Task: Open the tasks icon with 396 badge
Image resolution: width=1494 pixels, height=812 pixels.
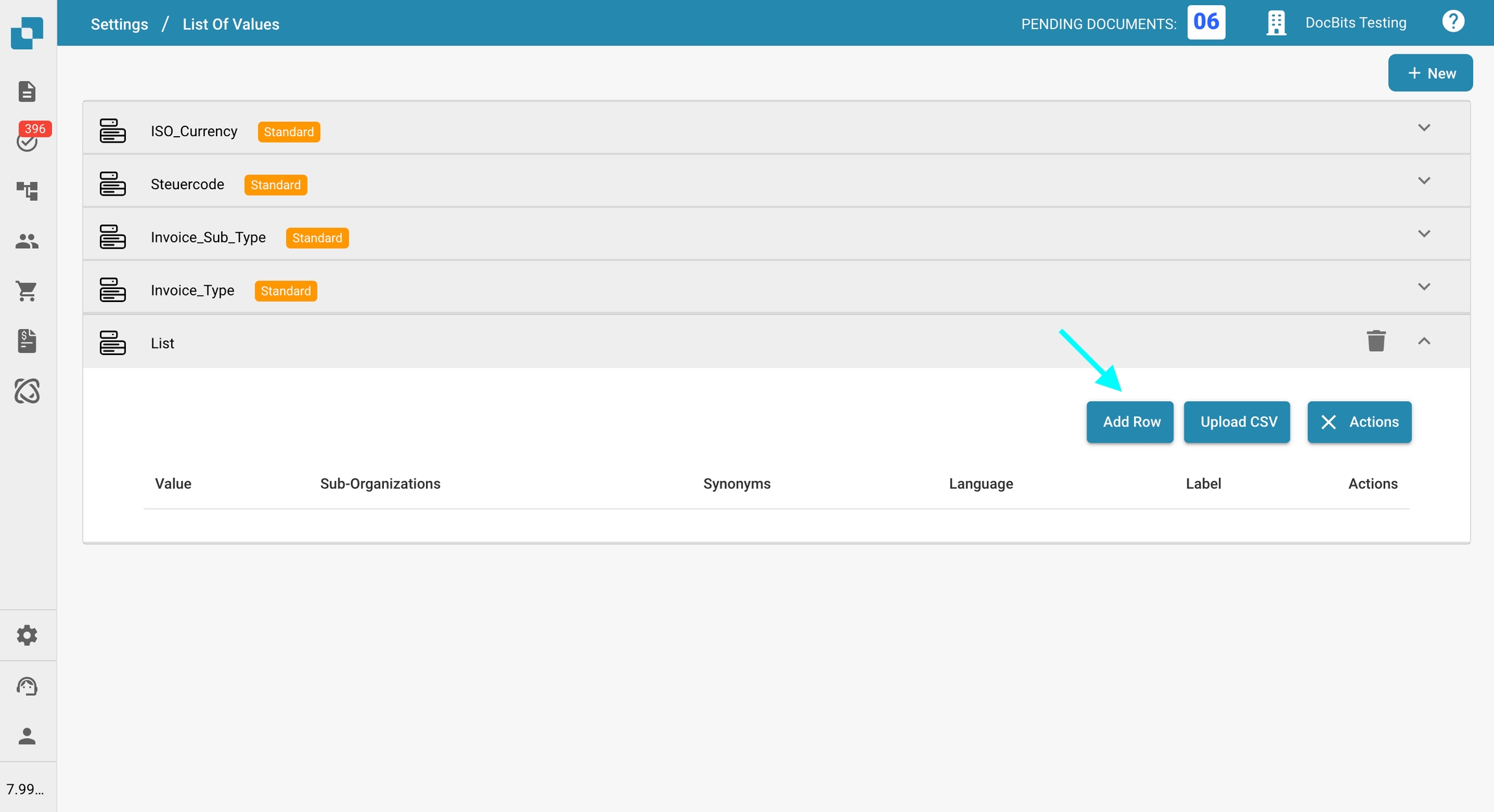Action: (x=27, y=140)
